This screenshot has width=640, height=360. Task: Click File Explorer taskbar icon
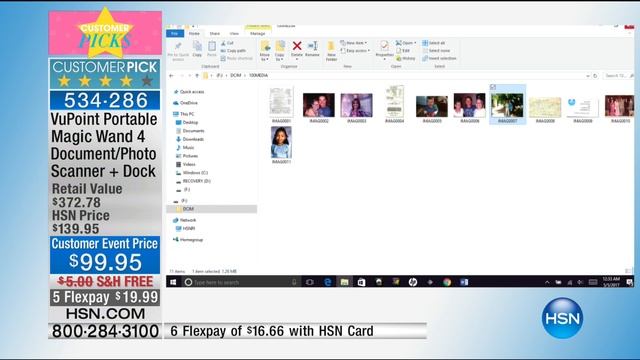tap(344, 282)
